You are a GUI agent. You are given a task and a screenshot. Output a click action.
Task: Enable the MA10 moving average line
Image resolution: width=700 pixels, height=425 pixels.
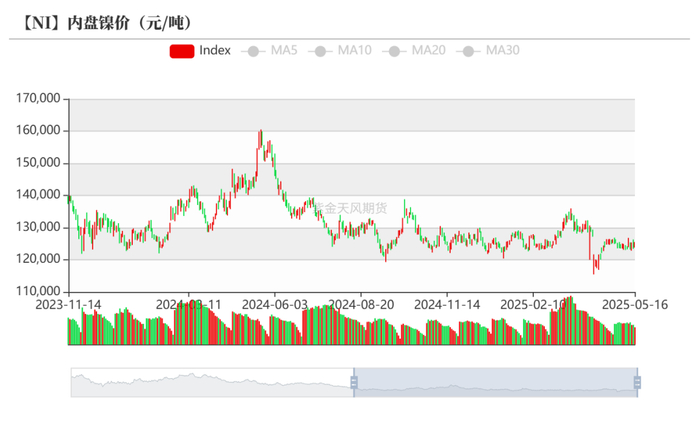point(340,50)
